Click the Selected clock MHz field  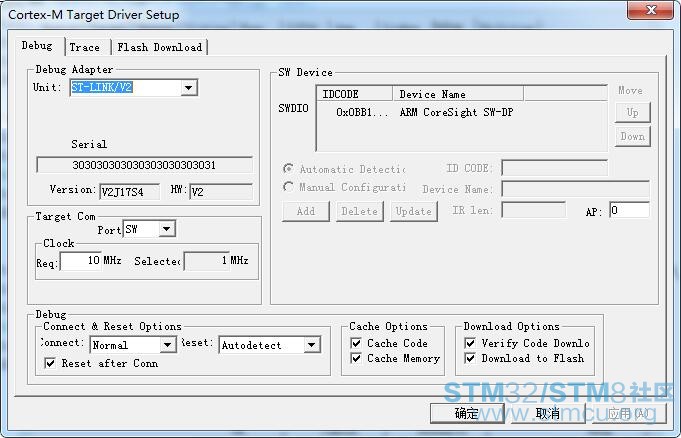(207, 261)
